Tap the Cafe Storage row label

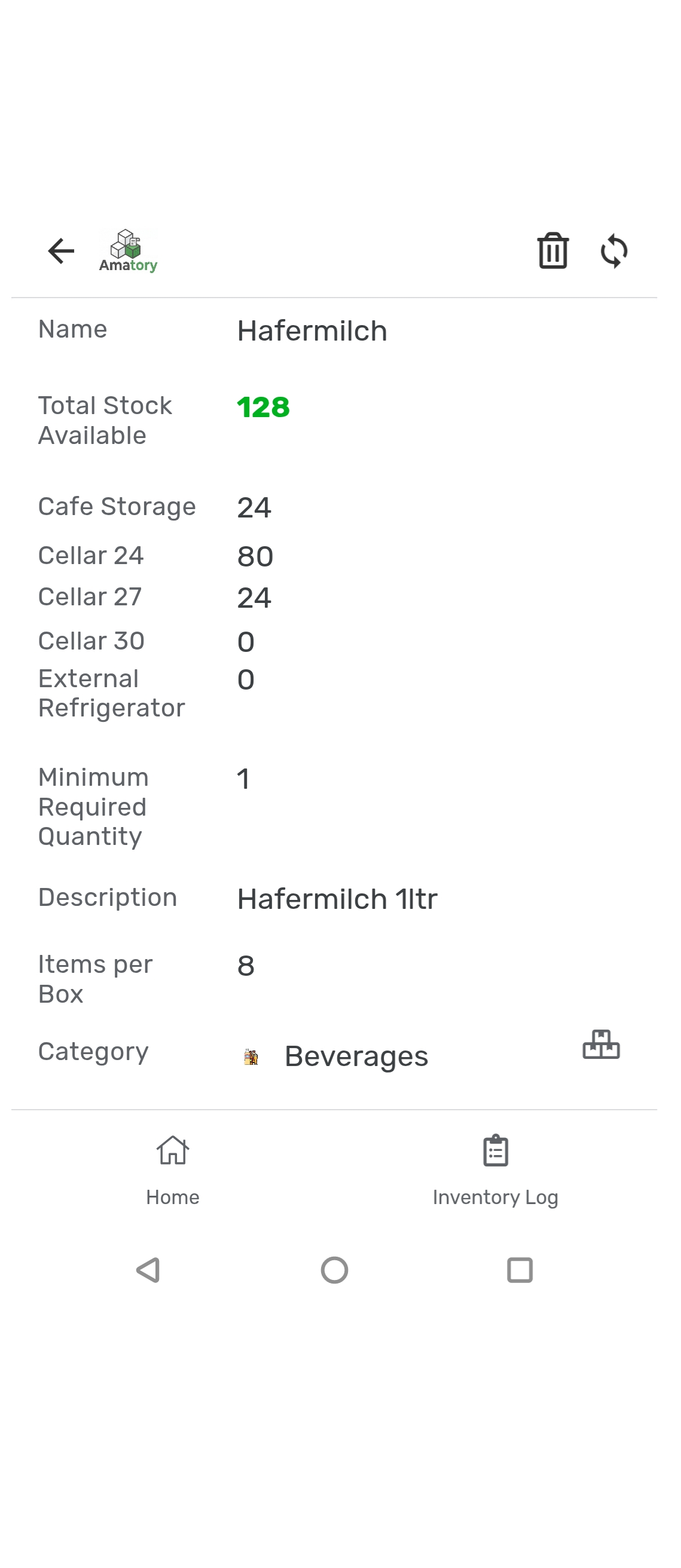(x=117, y=507)
